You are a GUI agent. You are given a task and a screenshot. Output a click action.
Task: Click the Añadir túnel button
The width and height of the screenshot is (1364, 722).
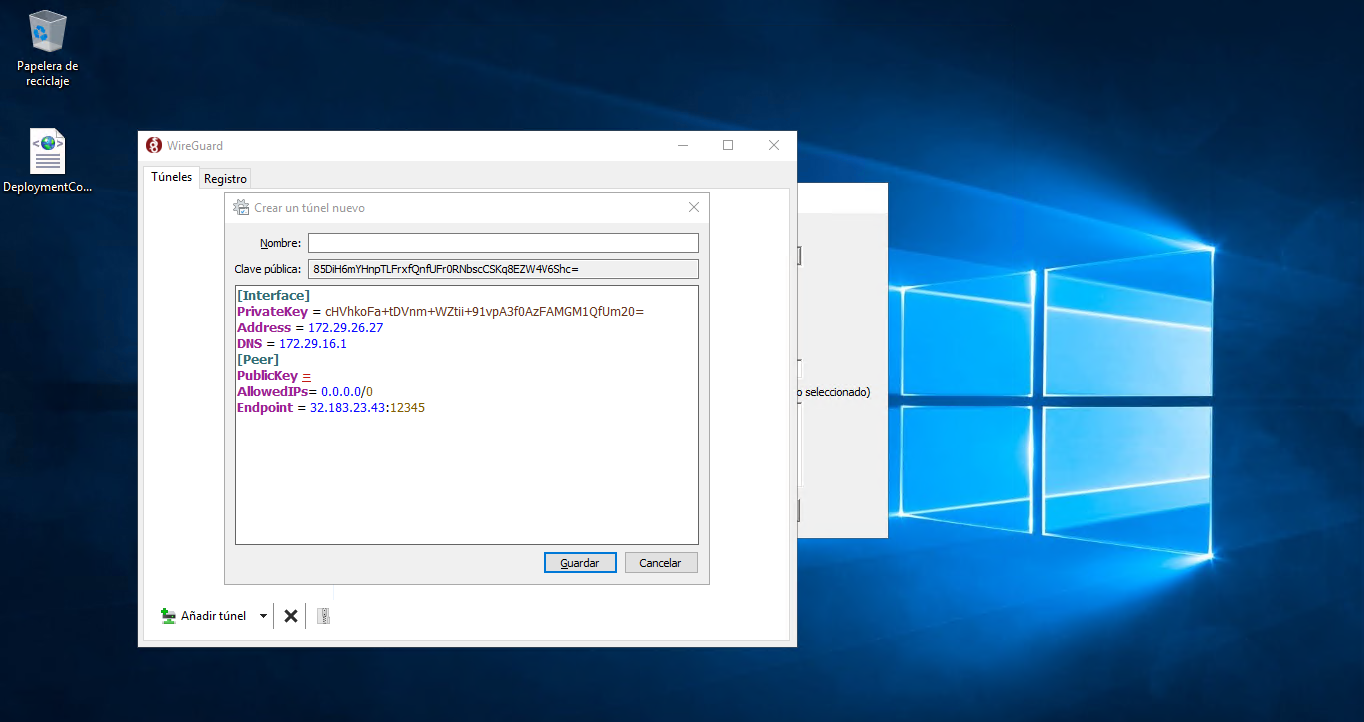204,616
